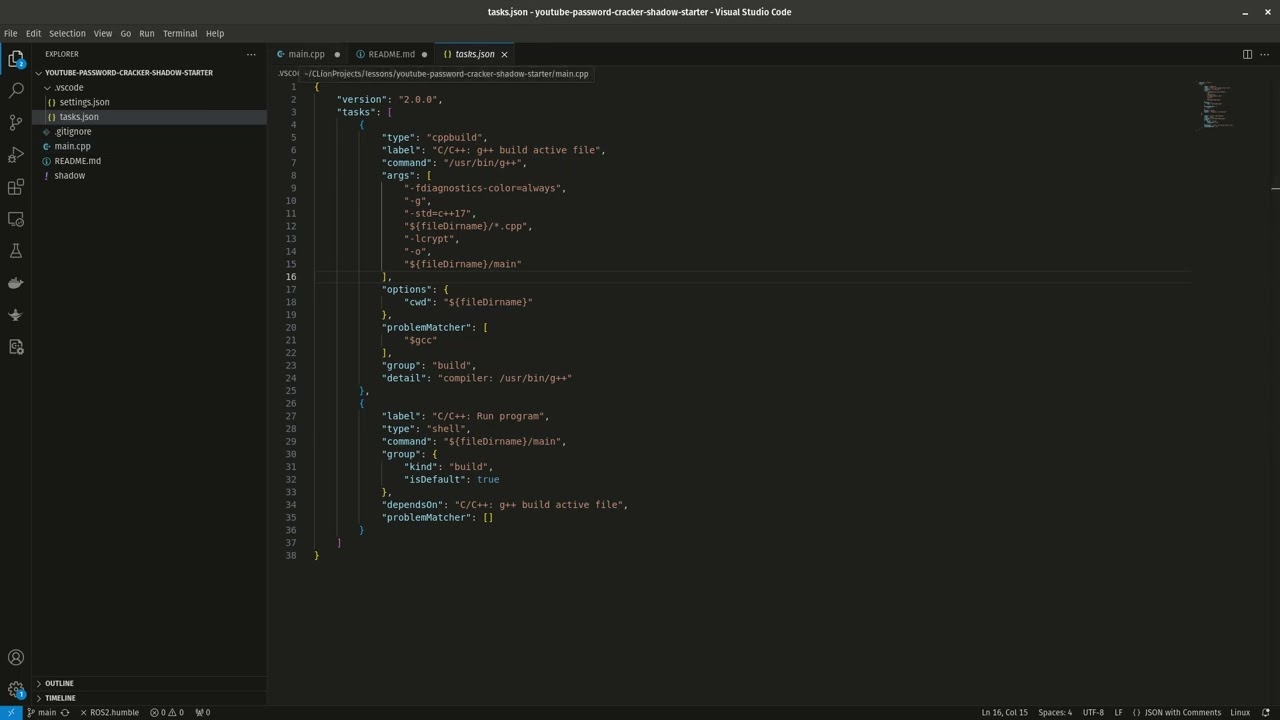Open the editor More Actions ellipsis
Viewport: 1280px width, 720px height.
[1265, 54]
